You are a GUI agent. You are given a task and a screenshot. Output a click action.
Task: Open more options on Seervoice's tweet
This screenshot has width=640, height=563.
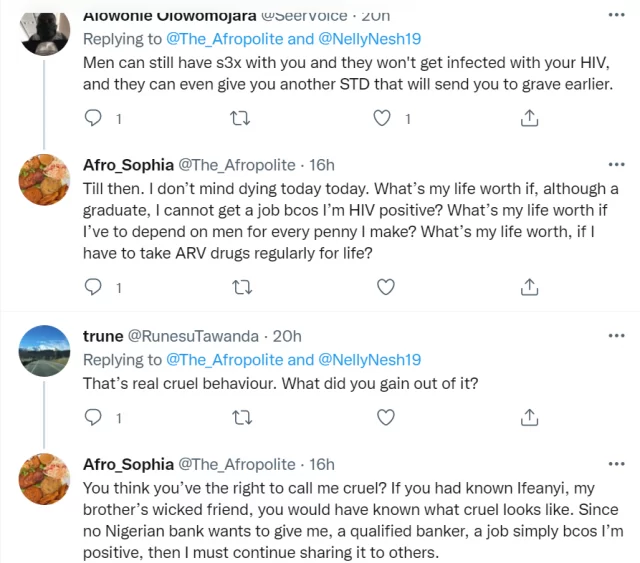(x=616, y=17)
